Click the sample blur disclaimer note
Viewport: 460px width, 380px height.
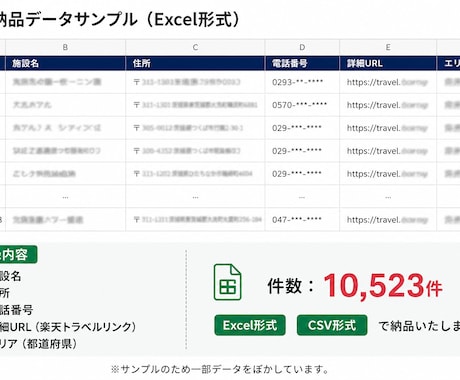[220, 369]
